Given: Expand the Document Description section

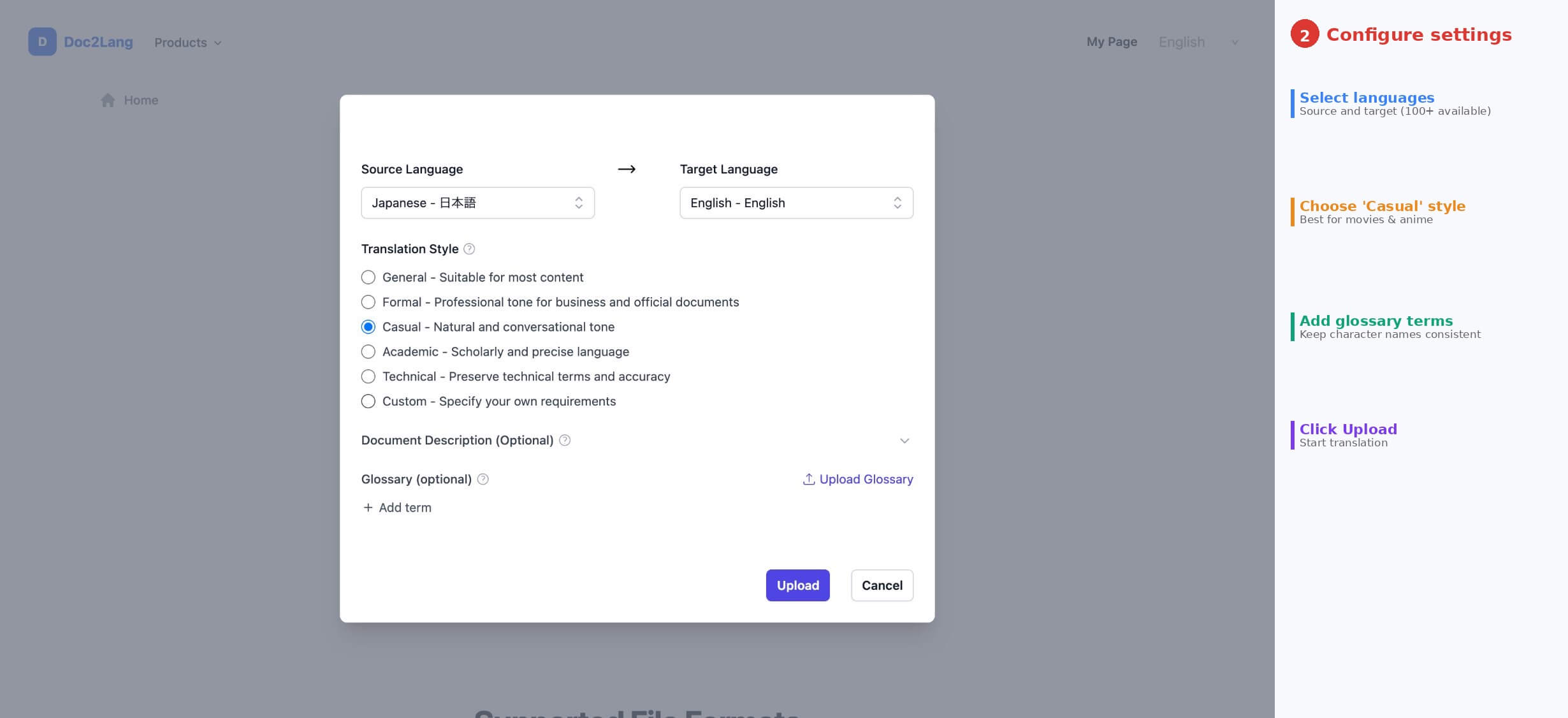Looking at the screenshot, I should coord(904,440).
